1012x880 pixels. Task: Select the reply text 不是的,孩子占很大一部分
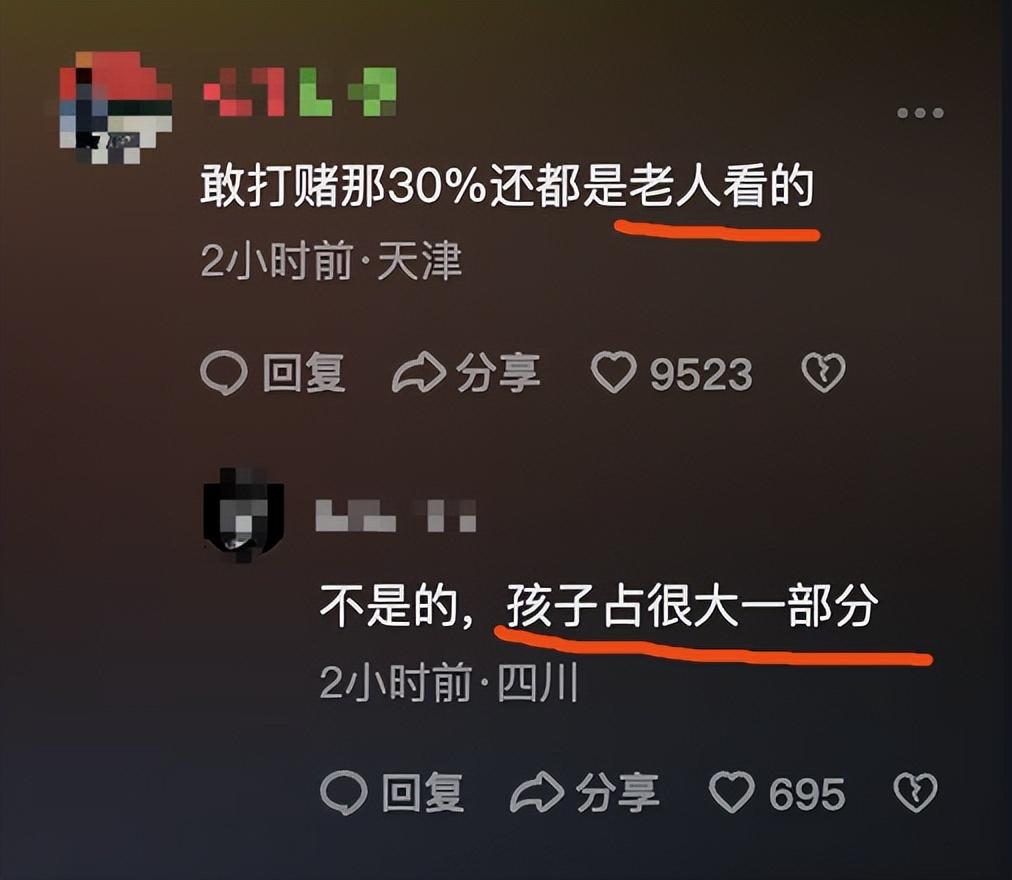pos(599,606)
